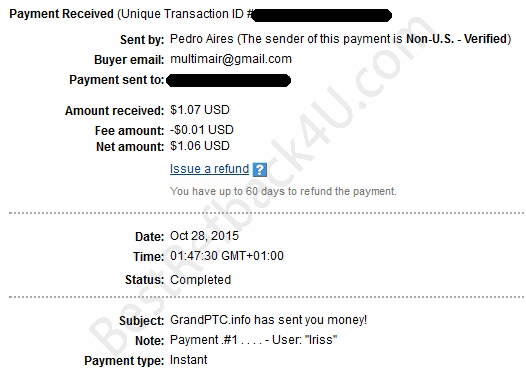The image size is (526, 375).
Task: Click the Oct 28, 2015 date value
Action: 204,236
